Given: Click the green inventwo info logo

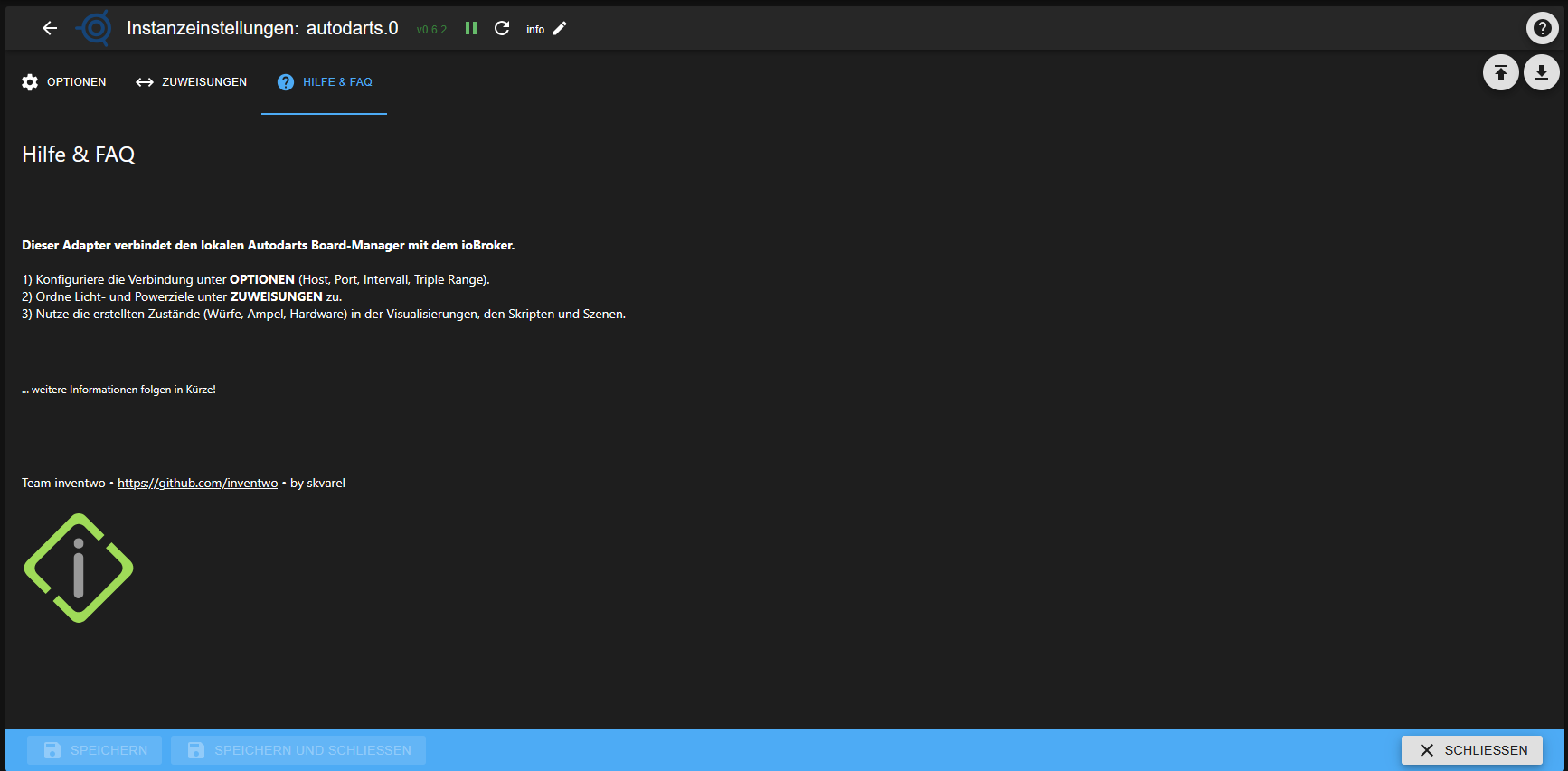Looking at the screenshot, I should (79, 569).
